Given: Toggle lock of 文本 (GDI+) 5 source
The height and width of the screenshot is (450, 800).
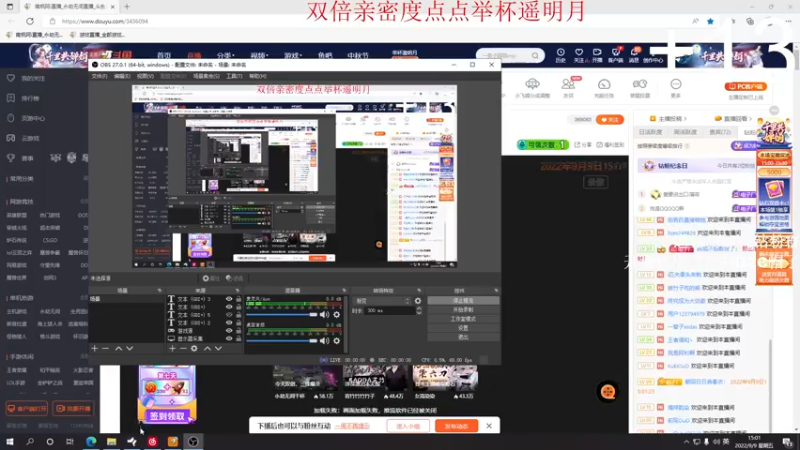Looking at the screenshot, I should pyautogui.click(x=238, y=315).
